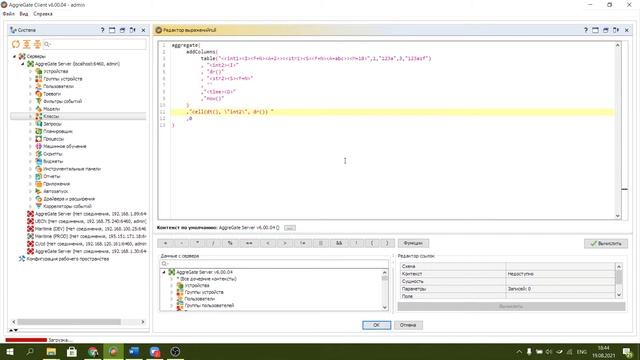This screenshot has width=640, height=360.
Task: Open the Windows Start menu
Action: [x=9, y=351]
